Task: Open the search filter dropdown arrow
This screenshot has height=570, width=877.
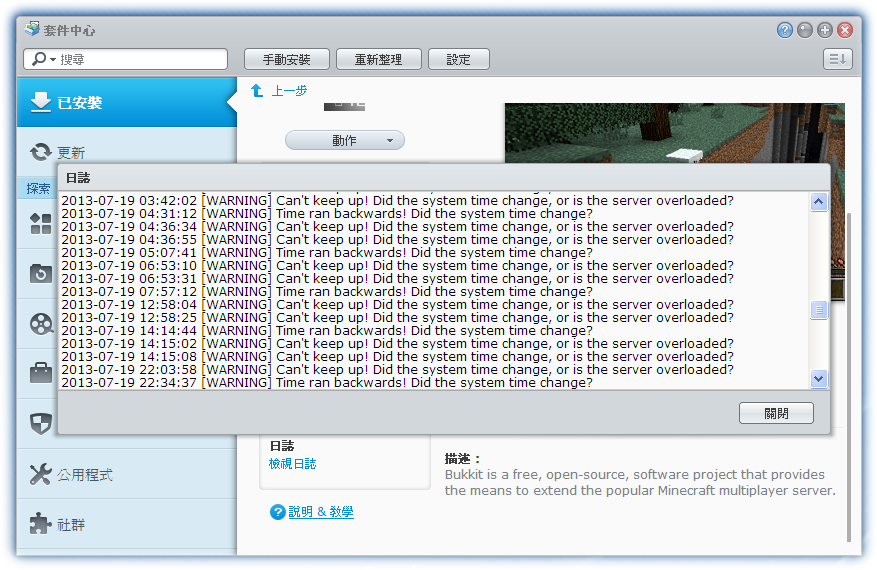Action: (53, 59)
